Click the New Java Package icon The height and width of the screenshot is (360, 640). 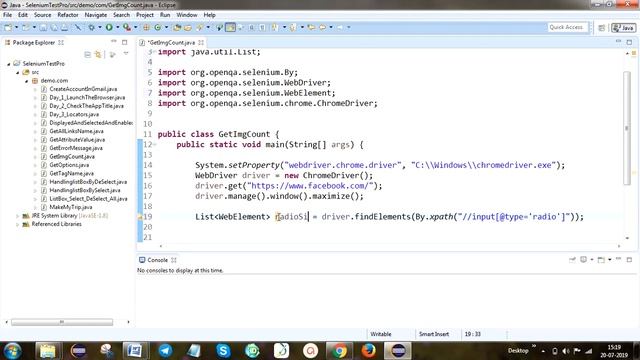[146, 27]
